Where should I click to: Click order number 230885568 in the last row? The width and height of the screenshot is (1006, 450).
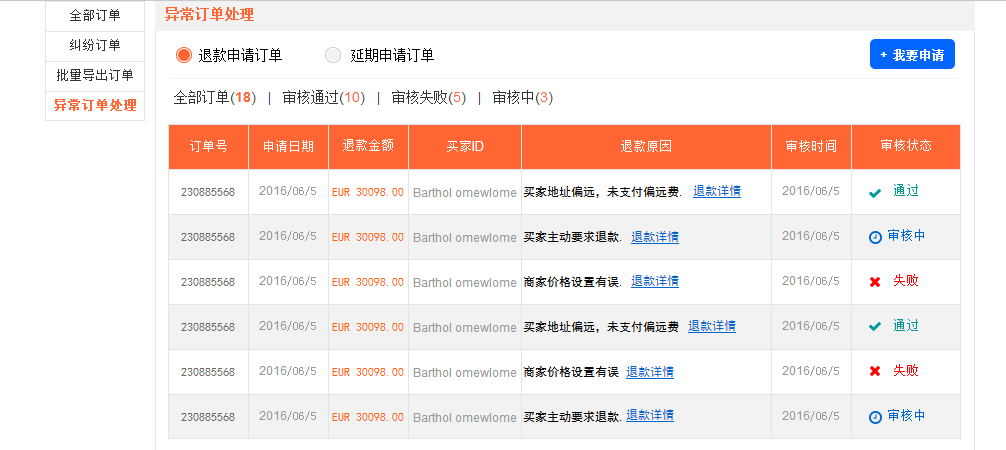208,417
